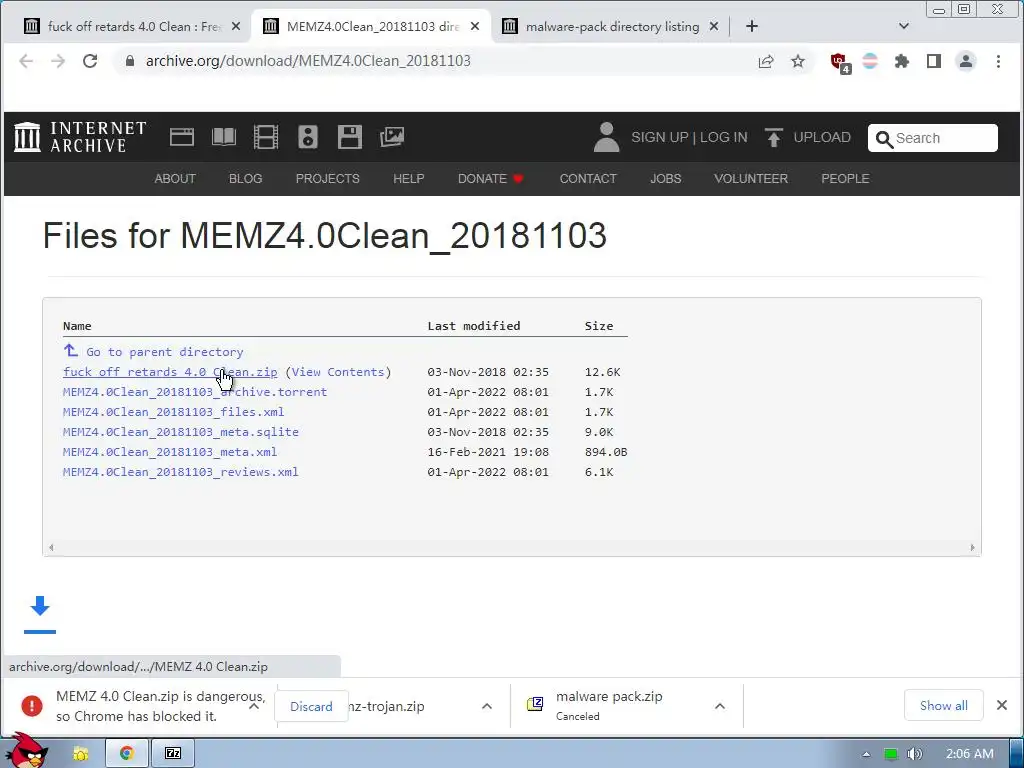Open the Chrome taskbar button
Viewport: 1024px width, 768px height.
click(x=127, y=753)
